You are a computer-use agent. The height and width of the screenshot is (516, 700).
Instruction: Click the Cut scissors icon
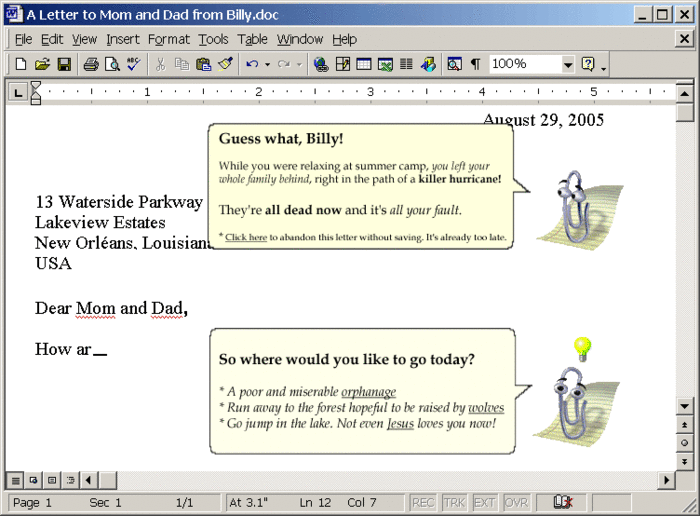160,64
